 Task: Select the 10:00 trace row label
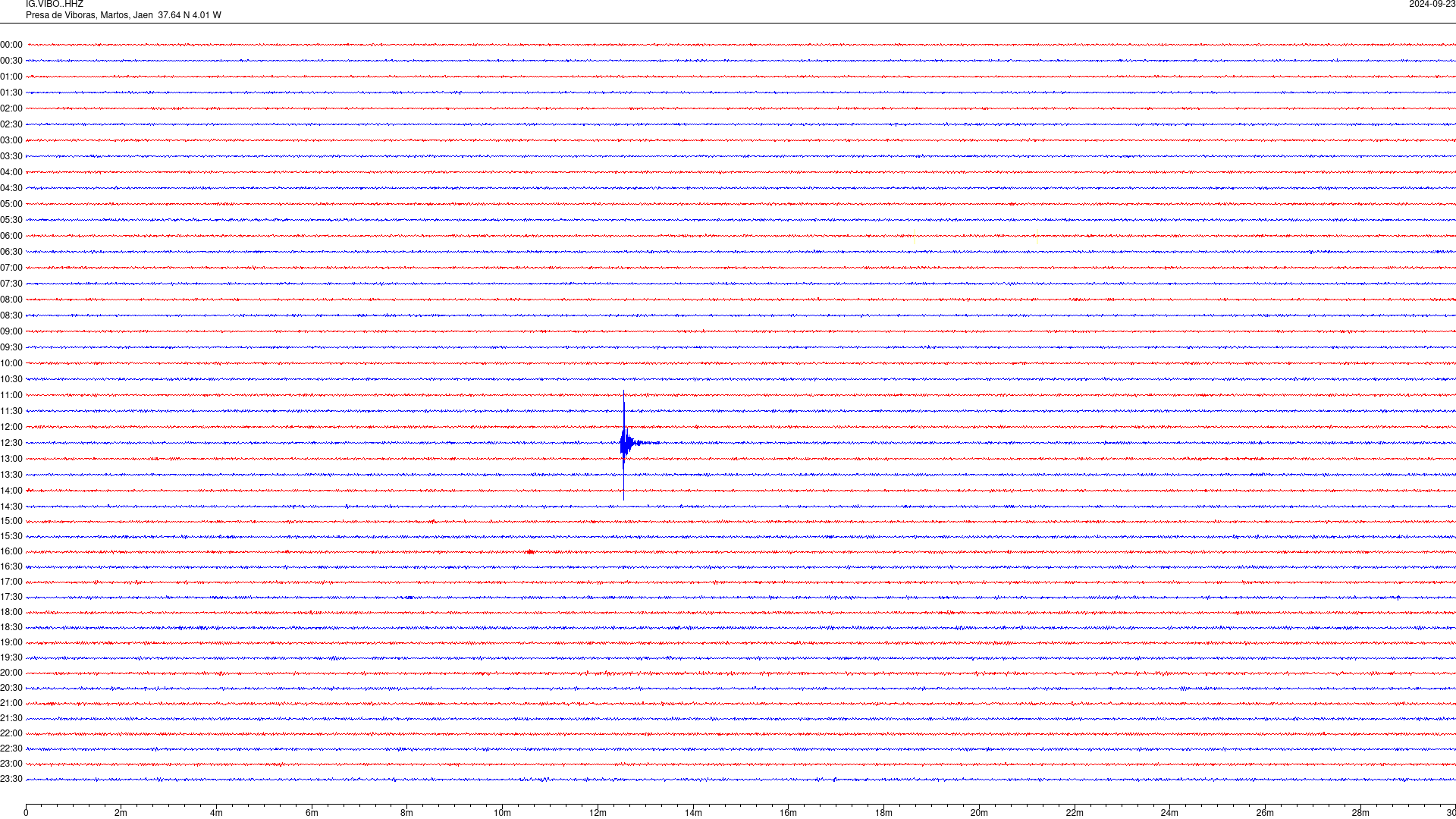coord(11,363)
